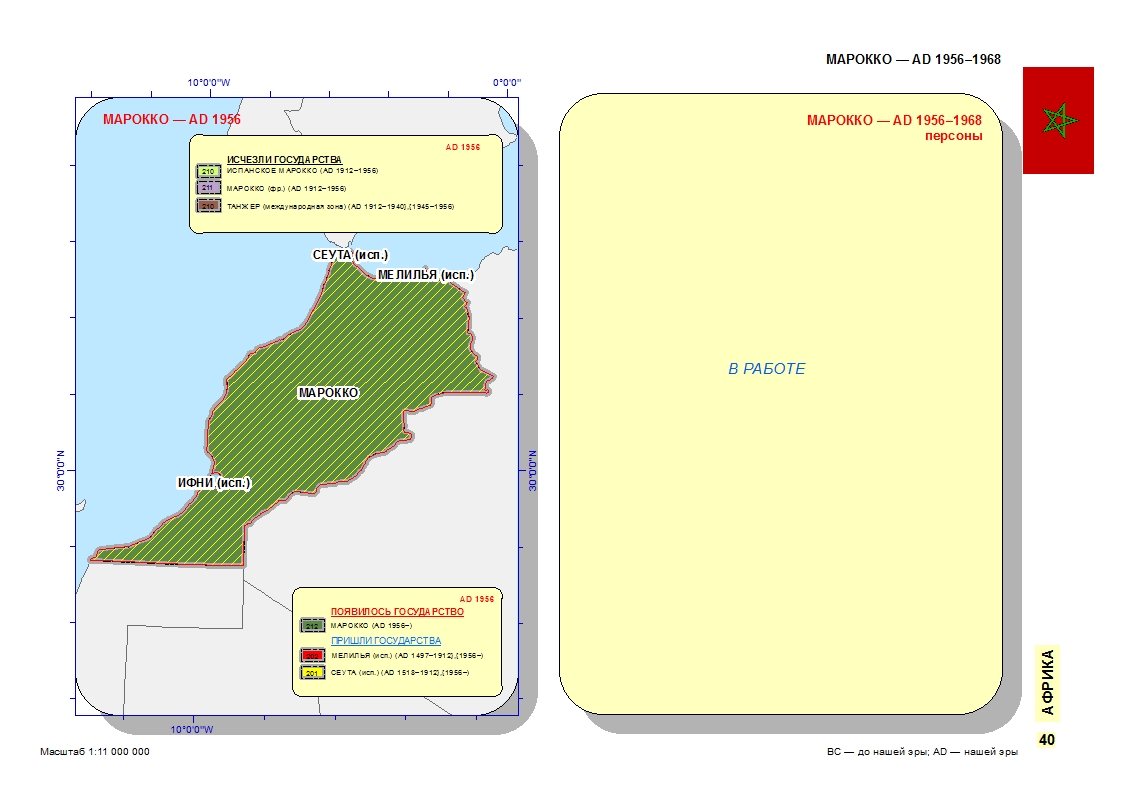Click ИСПАНСКОЕ МАРОККО (AD 1912–1956) legend entry

click(302, 171)
